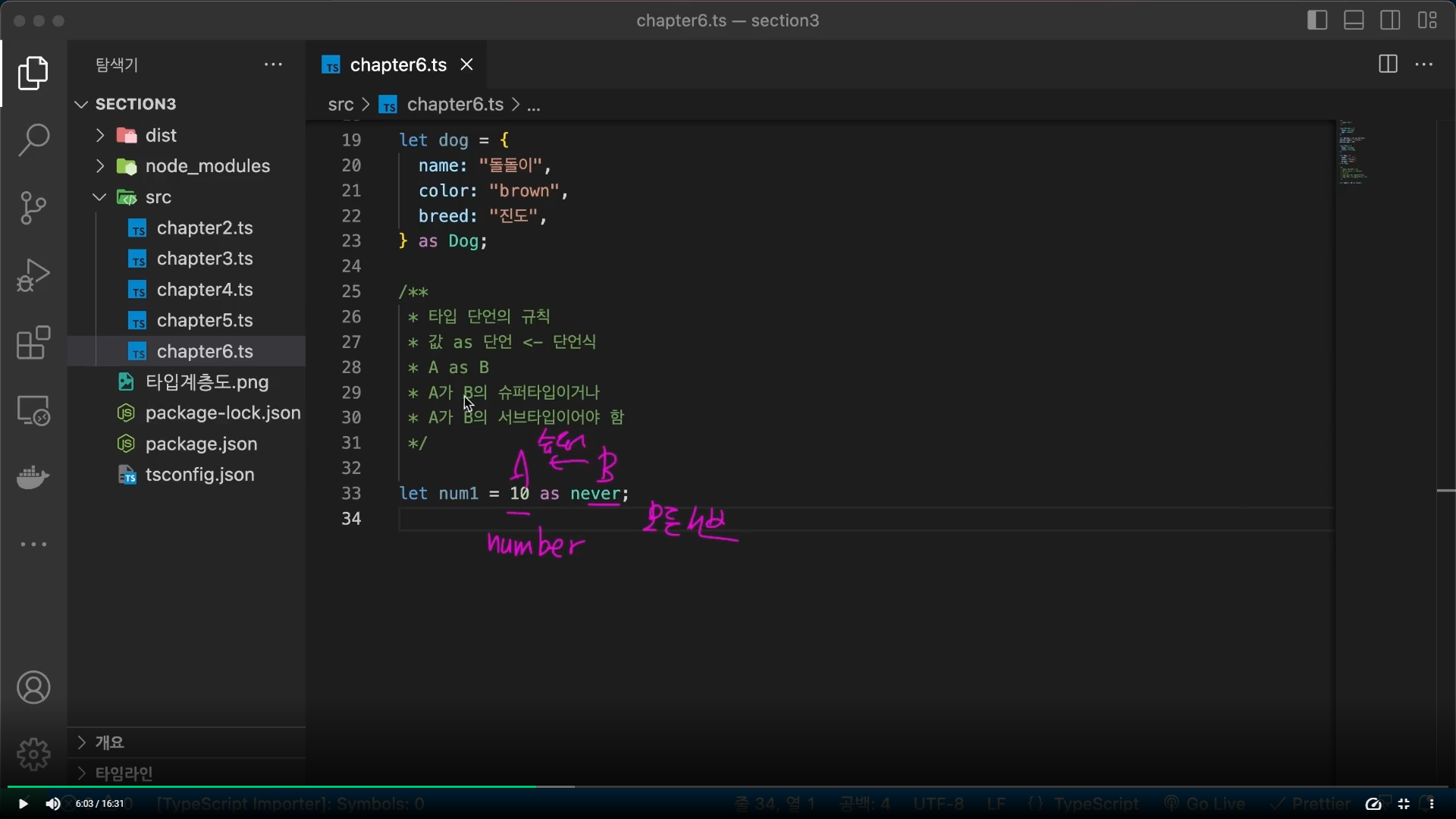
Task: Open chapter4.ts from the explorer
Action: click(x=205, y=290)
